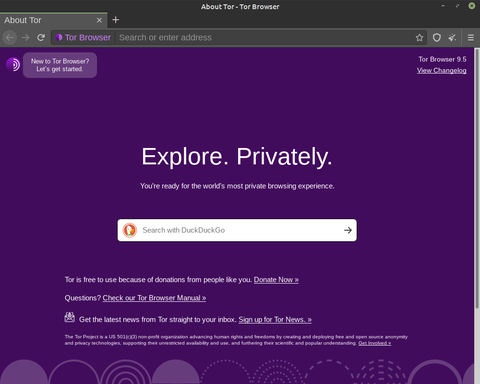Close the About Tor tab

click(99, 20)
